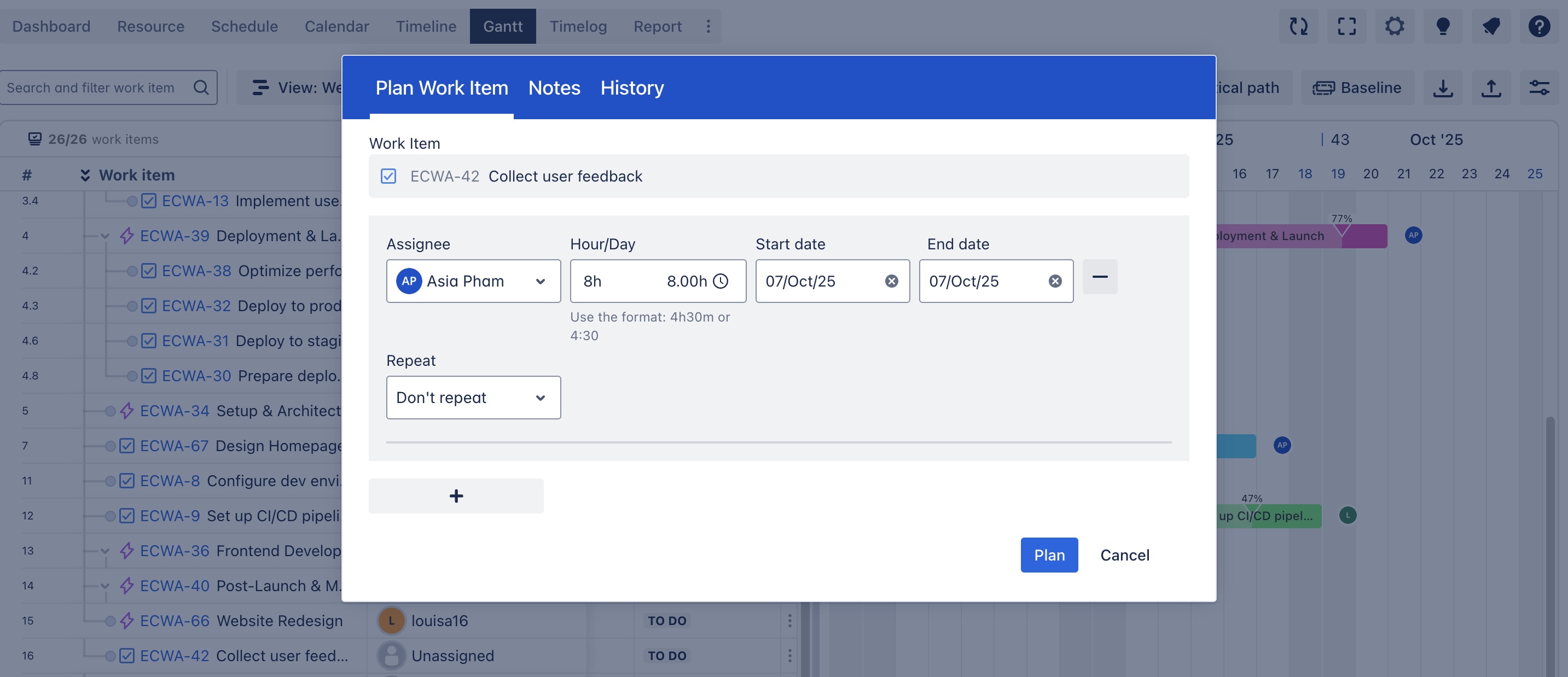The height and width of the screenshot is (677, 1568).
Task: Cancel the Plan Work Item dialog
Action: (x=1124, y=555)
